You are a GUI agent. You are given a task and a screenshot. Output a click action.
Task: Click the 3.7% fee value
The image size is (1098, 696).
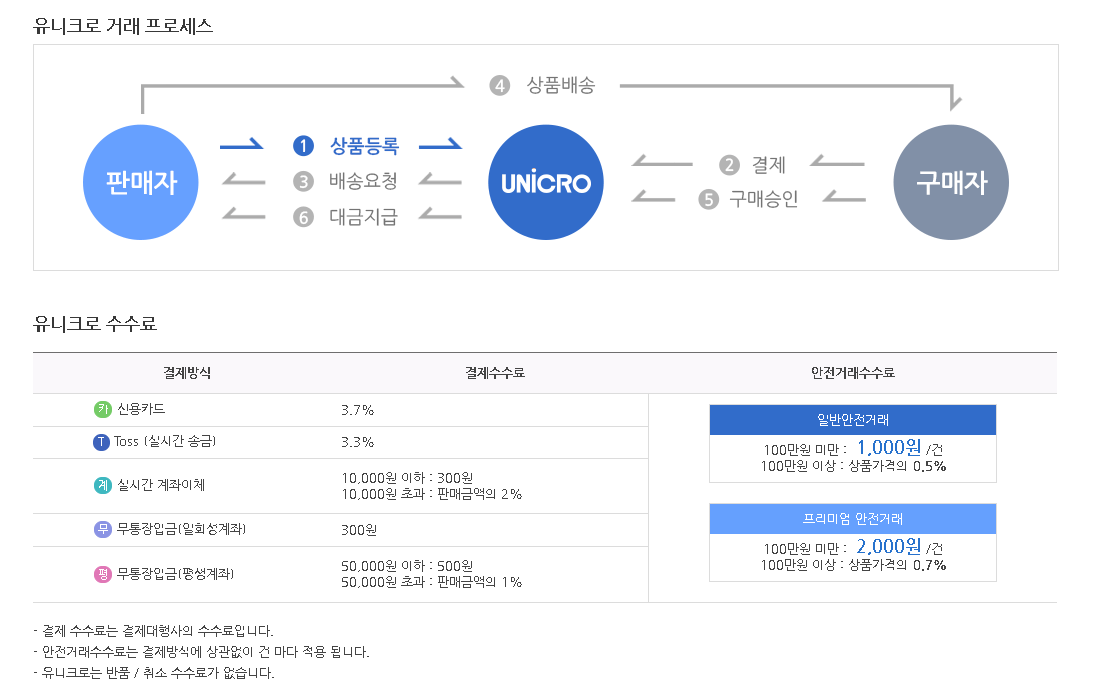pos(358,410)
